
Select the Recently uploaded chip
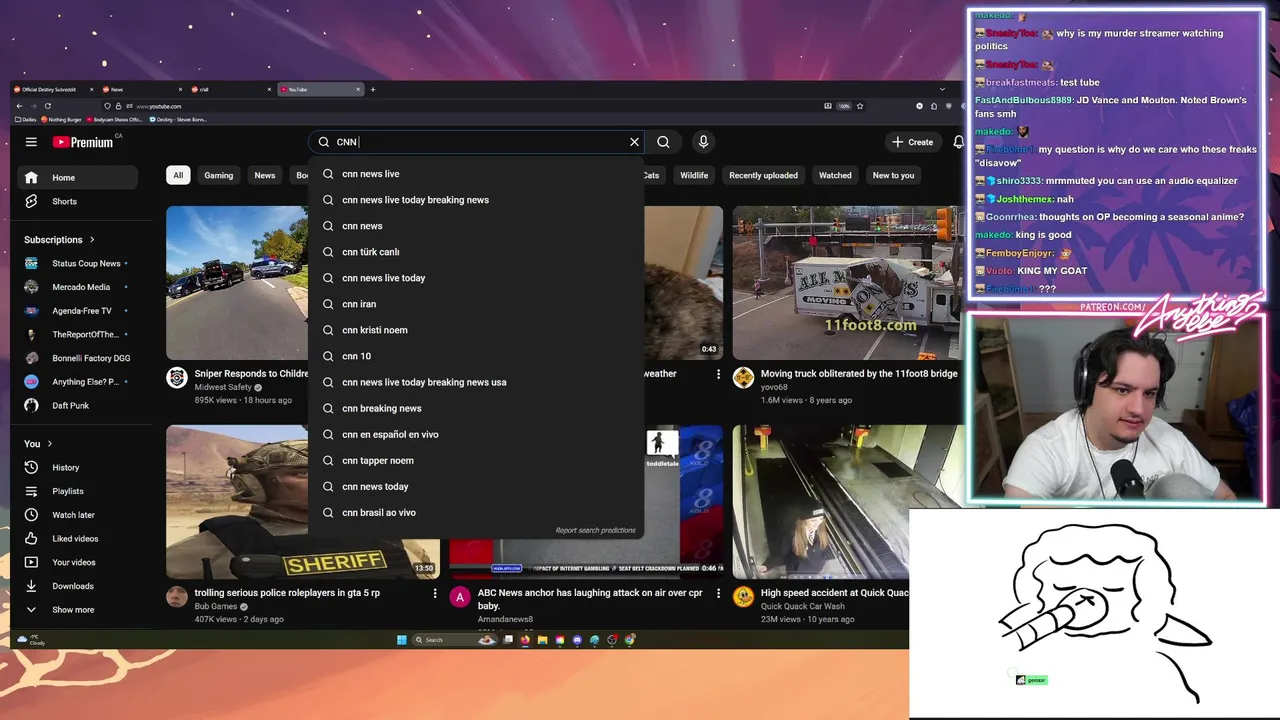(x=763, y=175)
